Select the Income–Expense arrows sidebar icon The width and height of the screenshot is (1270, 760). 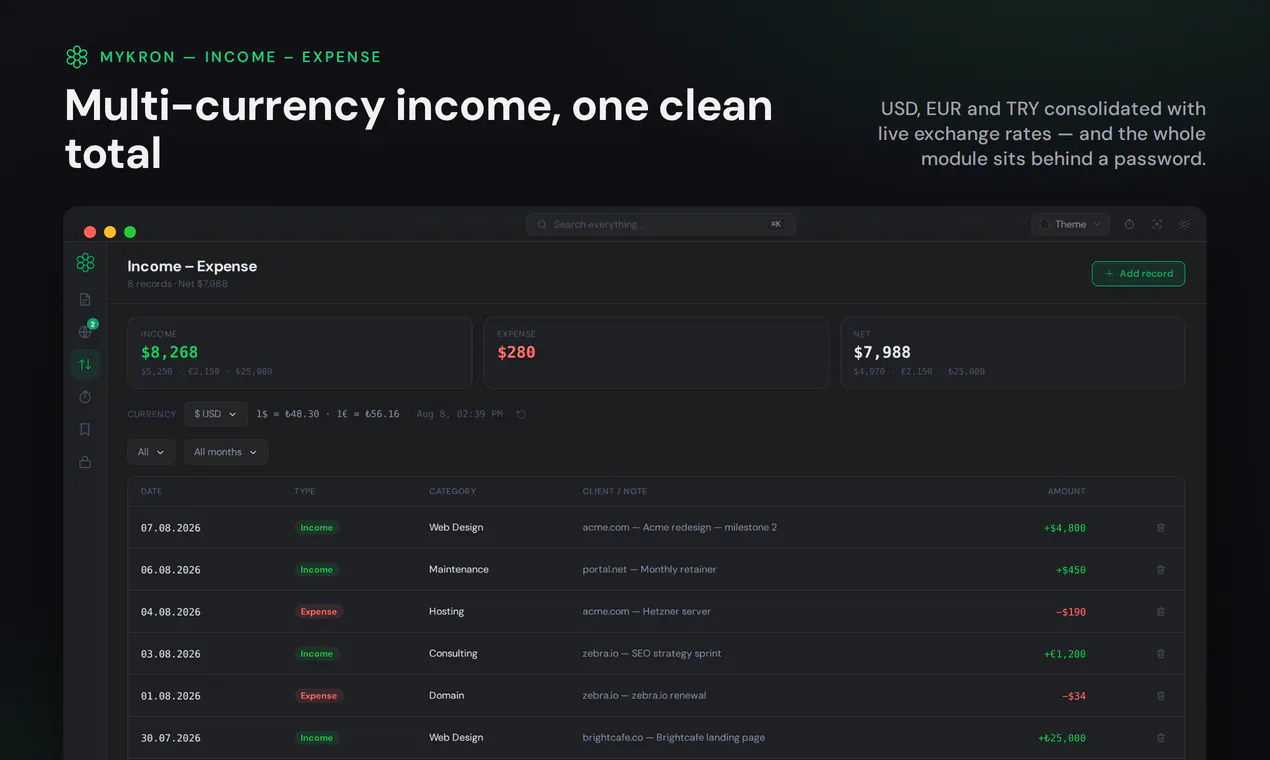(x=85, y=364)
